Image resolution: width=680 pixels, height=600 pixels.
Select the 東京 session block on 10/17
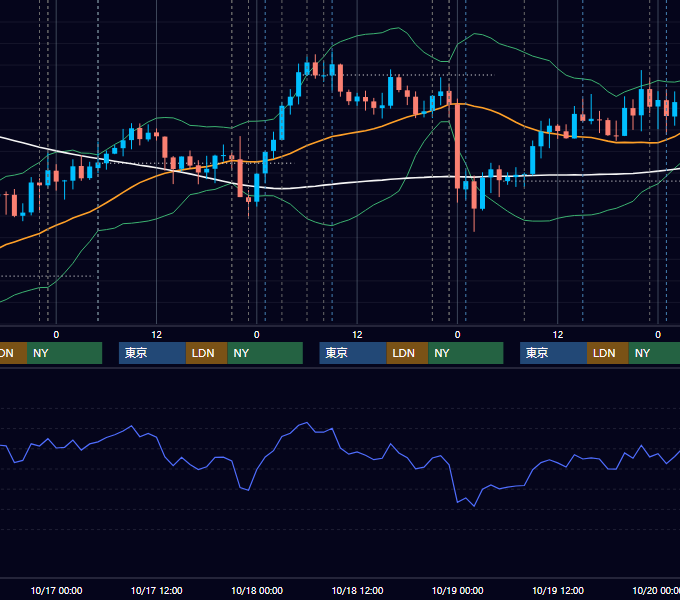[x=153, y=353]
